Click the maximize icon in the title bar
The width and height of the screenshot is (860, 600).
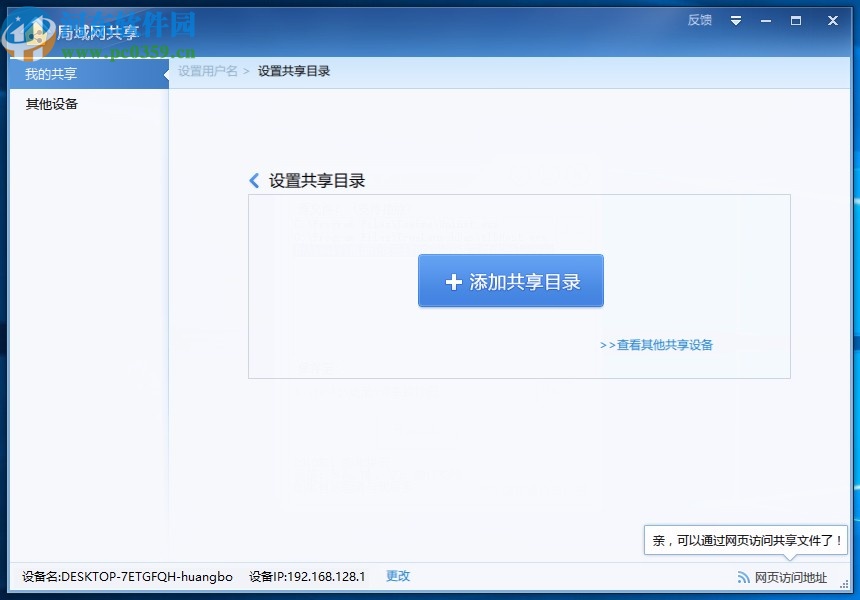tap(797, 20)
